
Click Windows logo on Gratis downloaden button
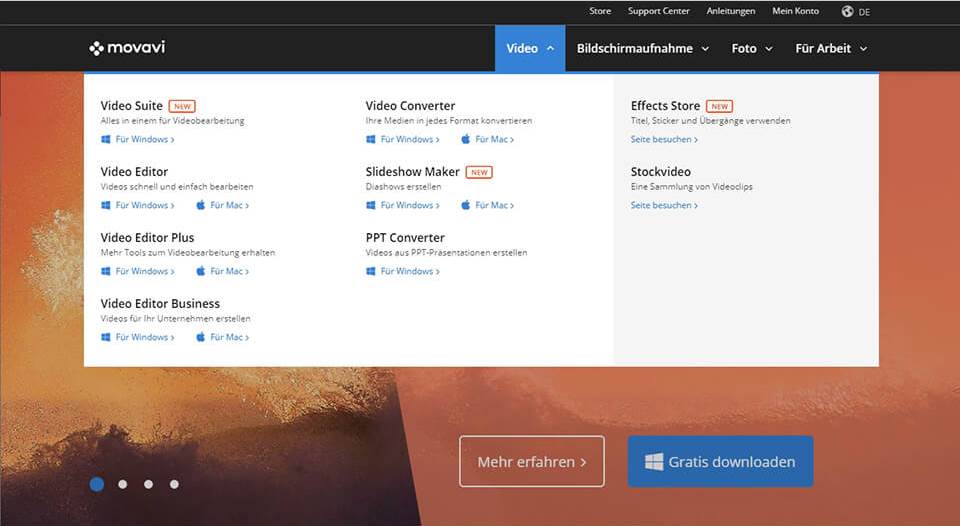tap(653, 462)
